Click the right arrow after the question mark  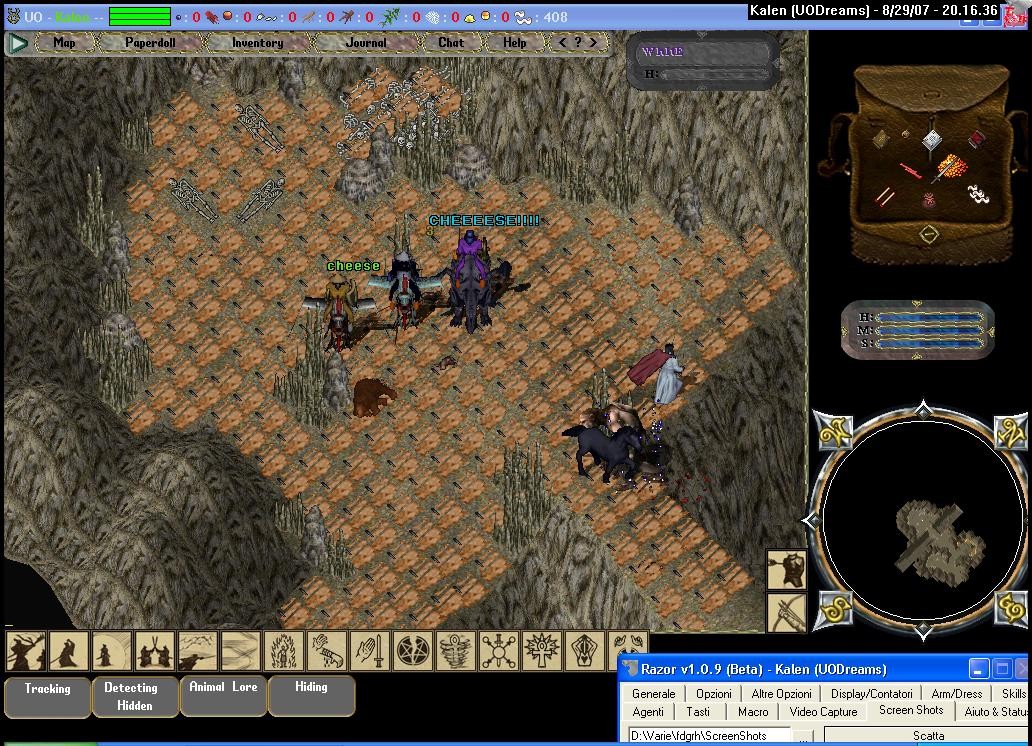(x=594, y=43)
